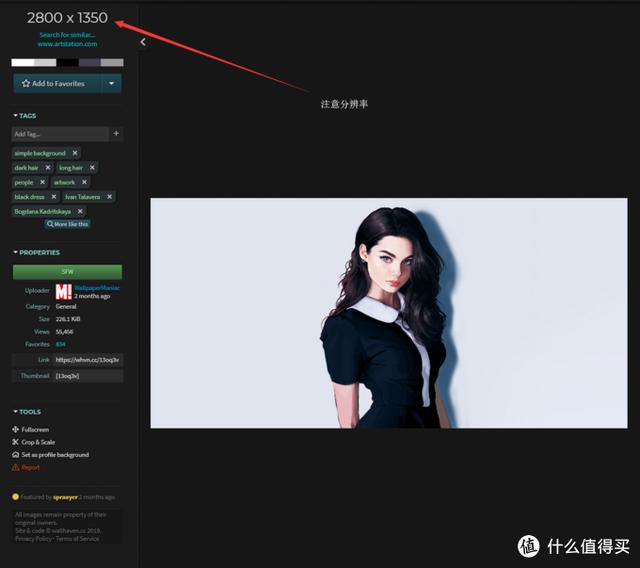Collapse the PROPERTIES section
640x568 pixels.
(36, 253)
